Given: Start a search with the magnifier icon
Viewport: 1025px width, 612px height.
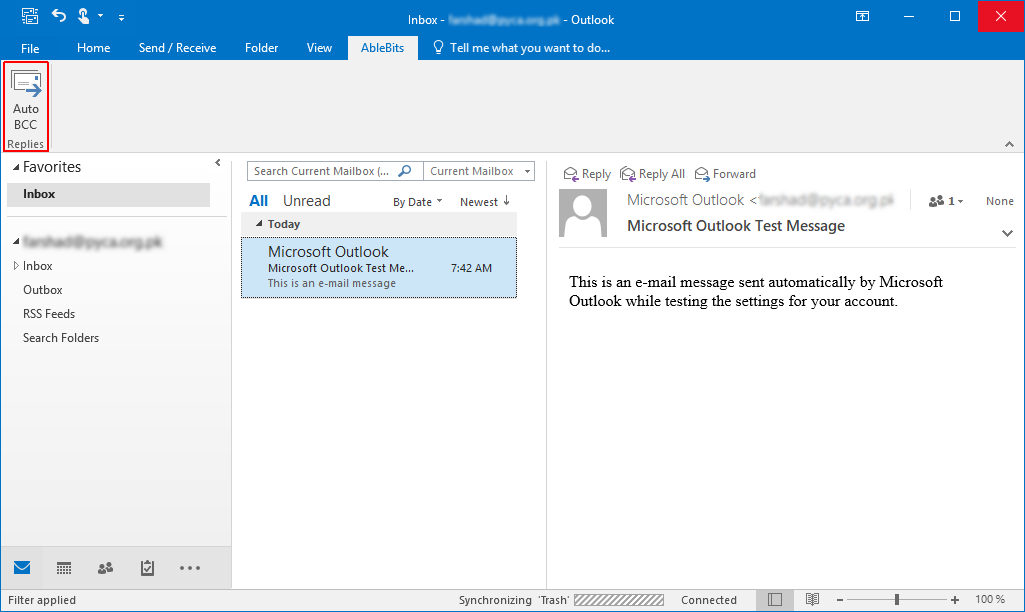Looking at the screenshot, I should coord(405,170).
